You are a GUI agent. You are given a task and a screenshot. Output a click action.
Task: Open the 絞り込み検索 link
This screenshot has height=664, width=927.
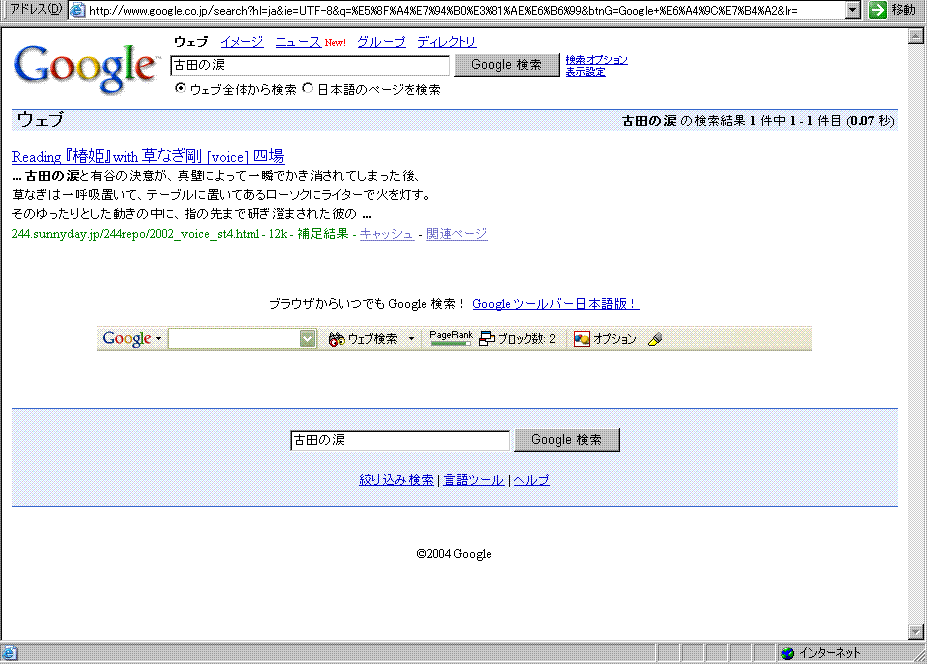[396, 480]
